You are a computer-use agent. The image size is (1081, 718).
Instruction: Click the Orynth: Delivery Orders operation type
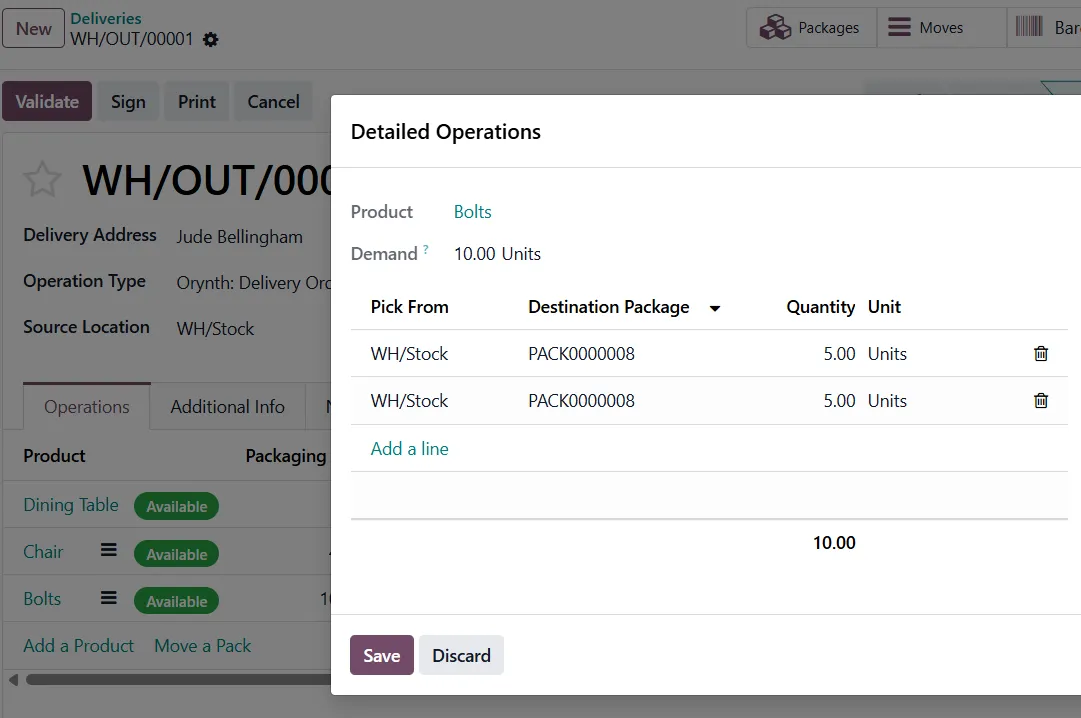[x=254, y=283]
